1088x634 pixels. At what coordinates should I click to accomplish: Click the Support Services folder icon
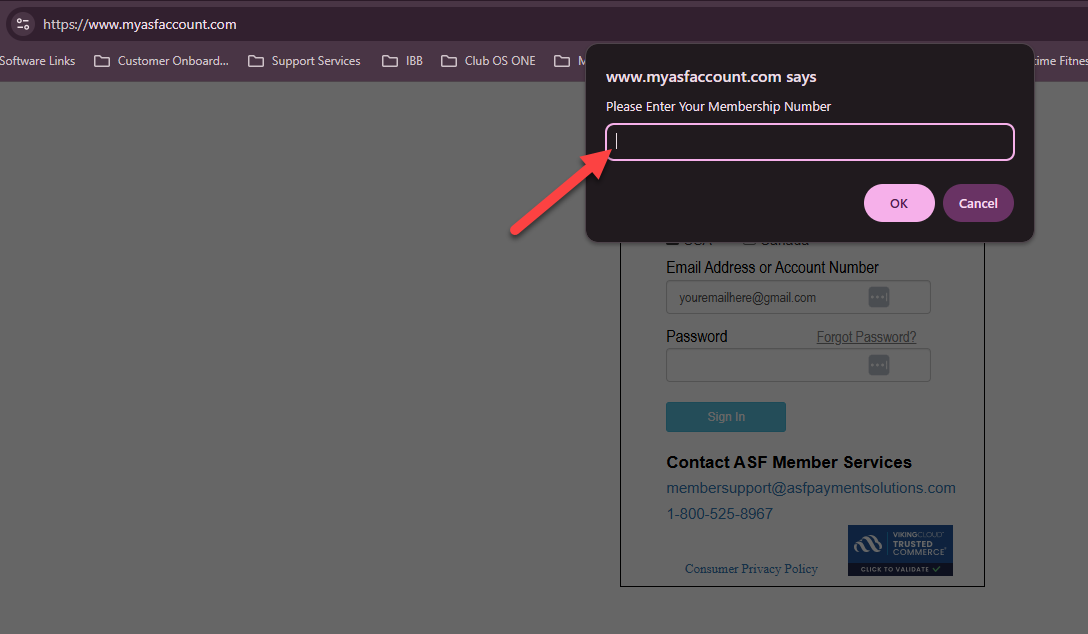[x=256, y=61]
